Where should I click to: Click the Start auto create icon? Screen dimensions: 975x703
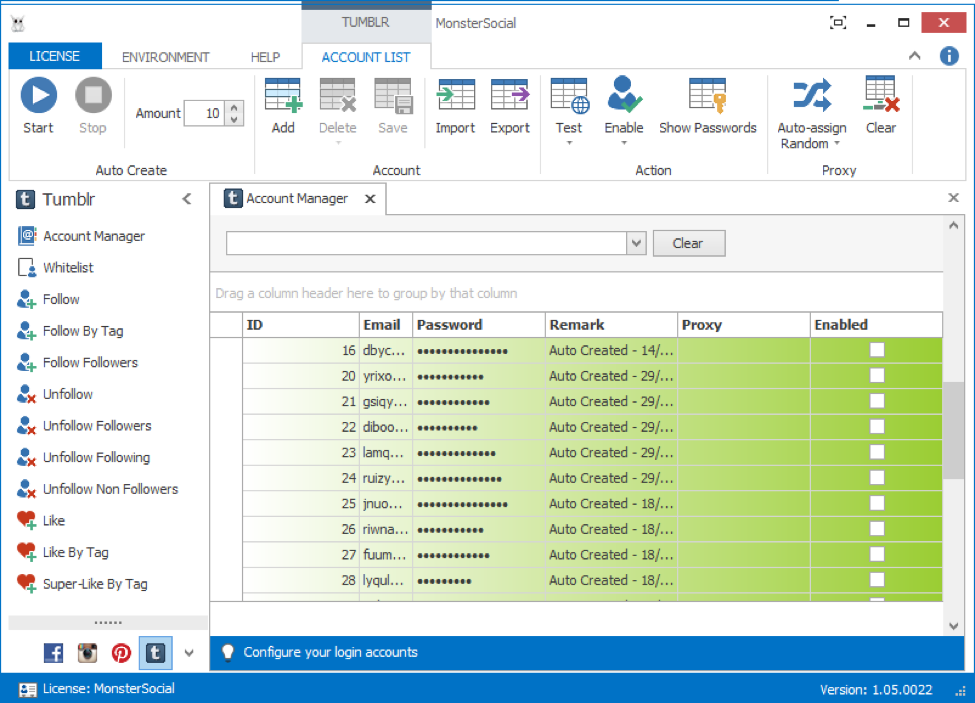pos(39,96)
